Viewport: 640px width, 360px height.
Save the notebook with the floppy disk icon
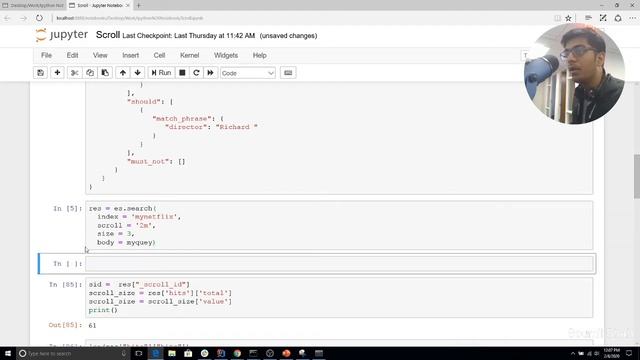pyautogui.click(x=40, y=73)
